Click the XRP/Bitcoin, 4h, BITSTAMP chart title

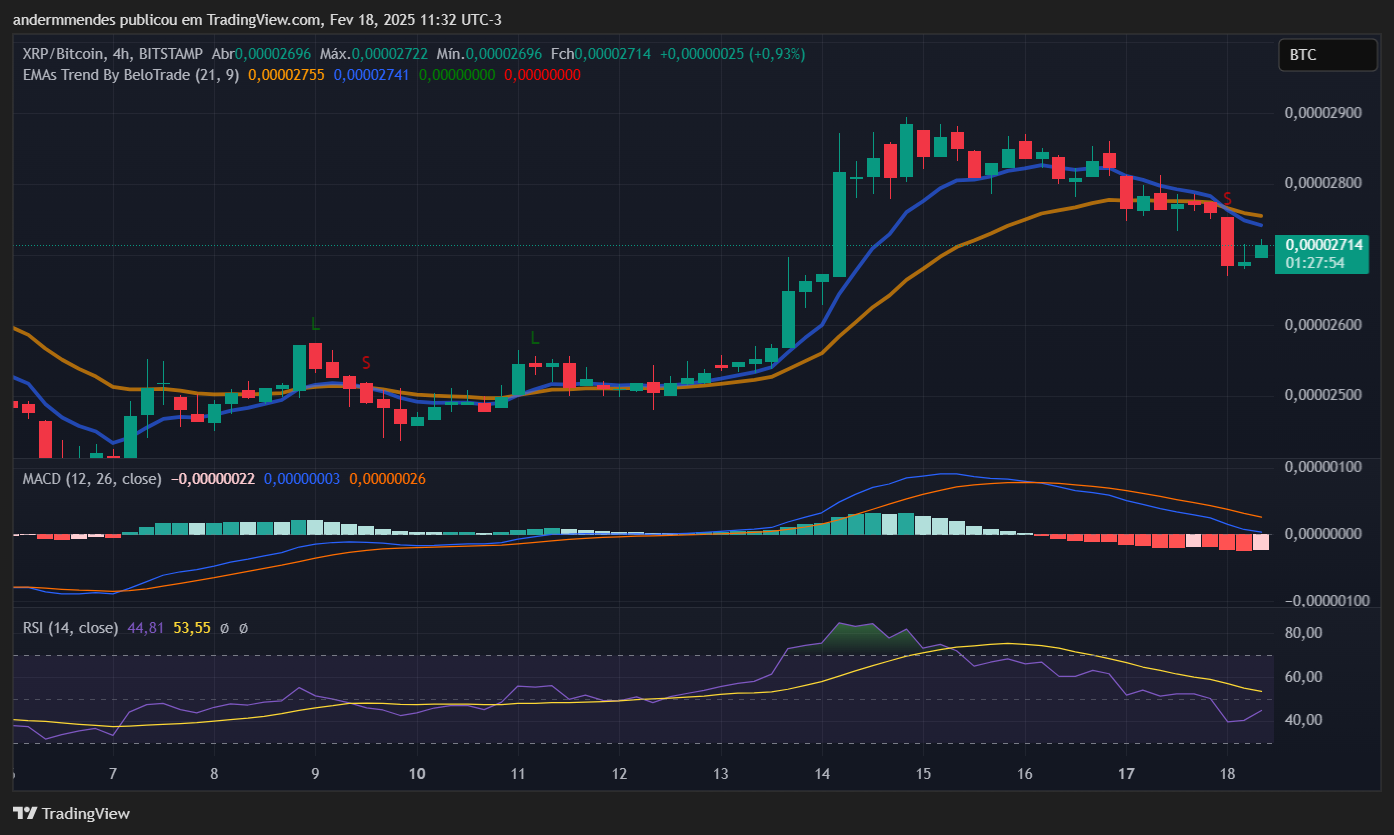pos(113,54)
